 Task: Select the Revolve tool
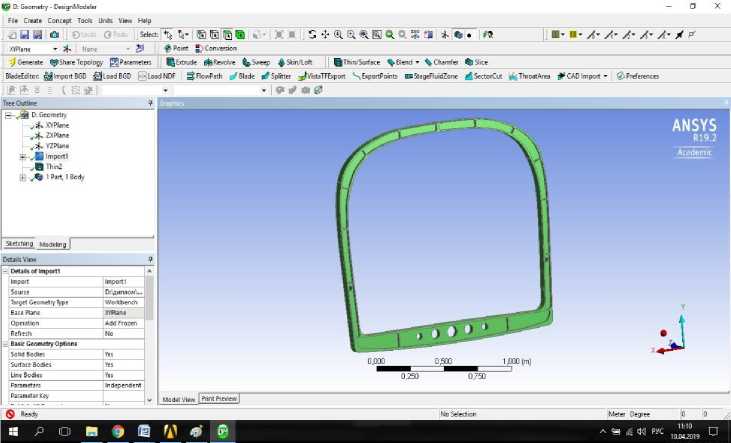[220, 62]
